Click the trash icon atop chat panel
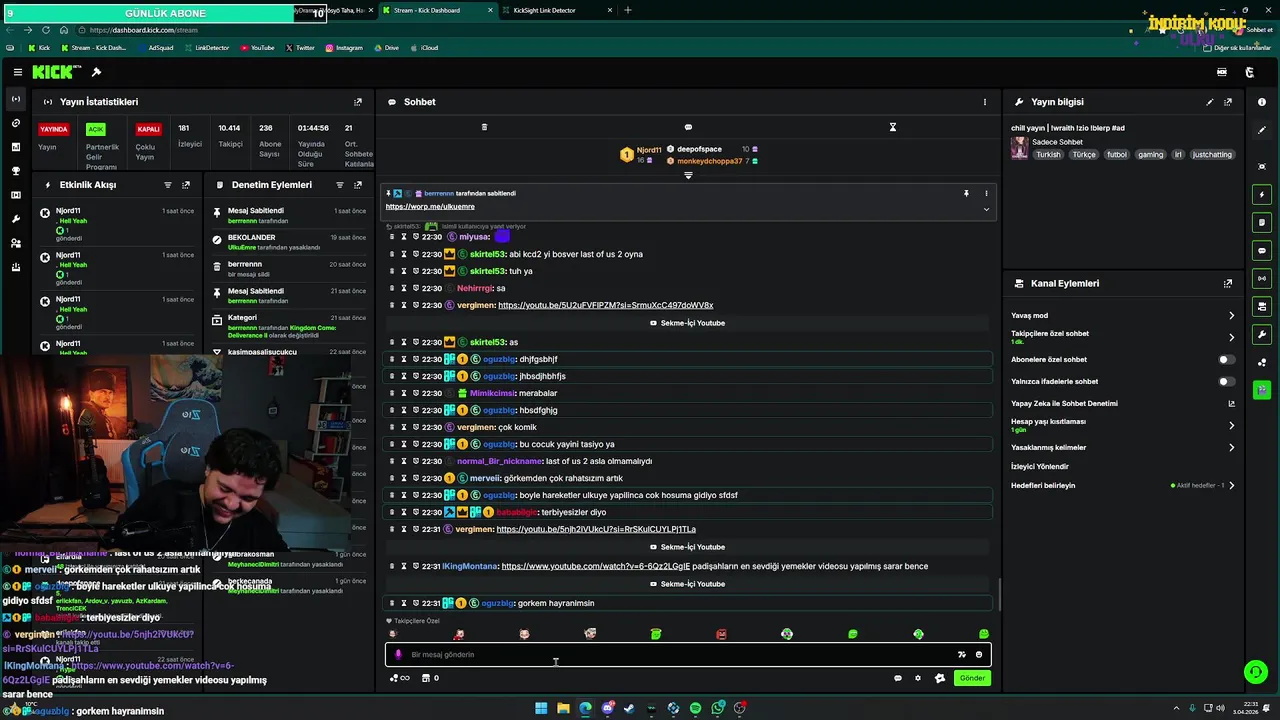Image resolution: width=1280 pixels, height=720 pixels. pos(484,127)
